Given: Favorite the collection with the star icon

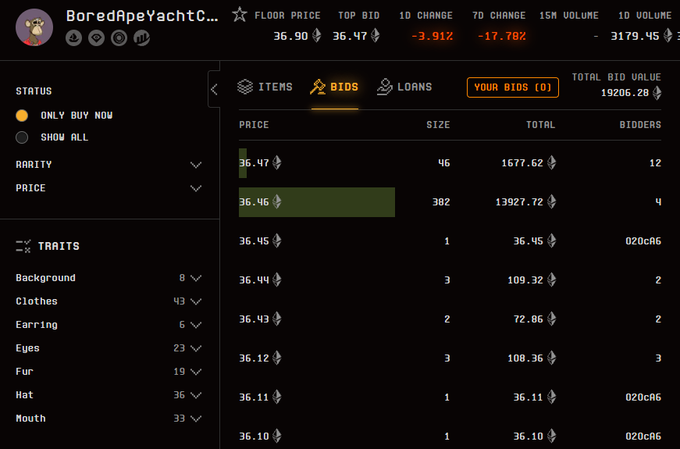Looking at the screenshot, I should pyautogui.click(x=239, y=15).
